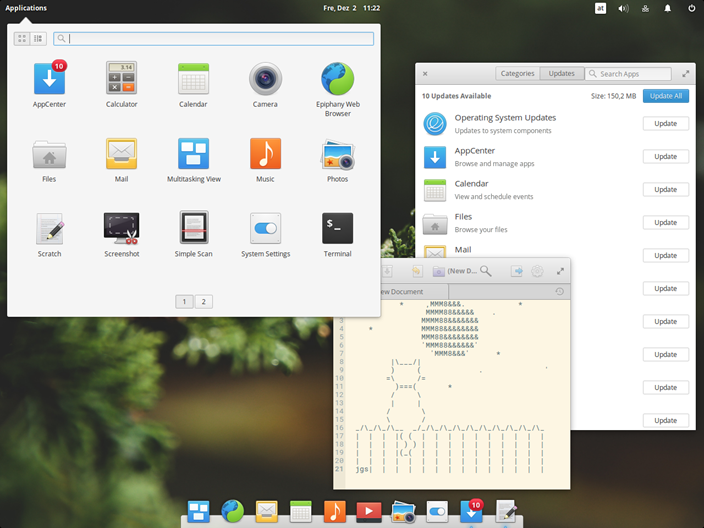The width and height of the screenshot is (704, 528).
Task: Click the Search Apps field in AppCenter
Action: pyautogui.click(x=628, y=74)
